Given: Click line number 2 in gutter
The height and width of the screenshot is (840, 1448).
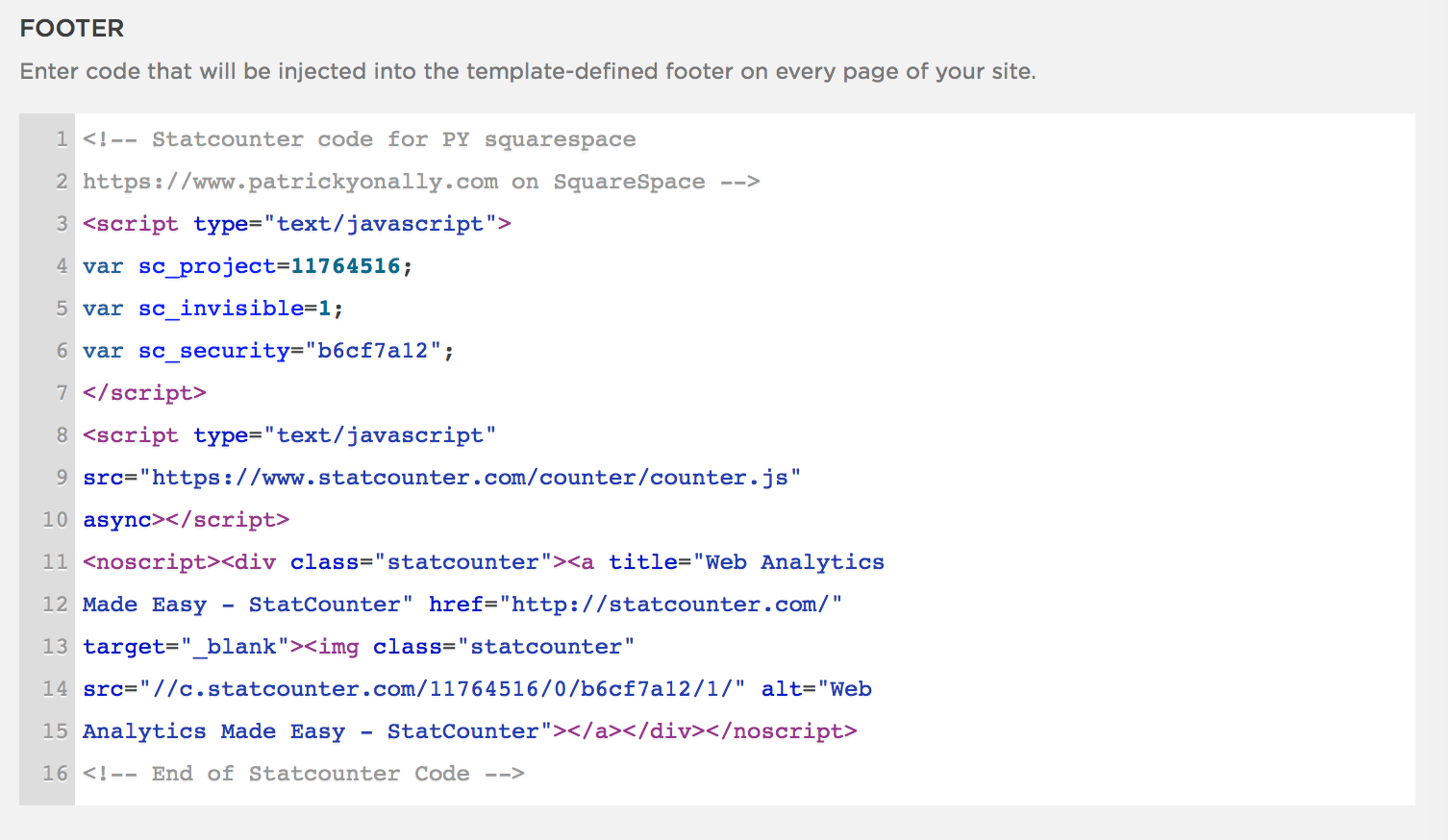Looking at the screenshot, I should pyautogui.click(x=62, y=182).
